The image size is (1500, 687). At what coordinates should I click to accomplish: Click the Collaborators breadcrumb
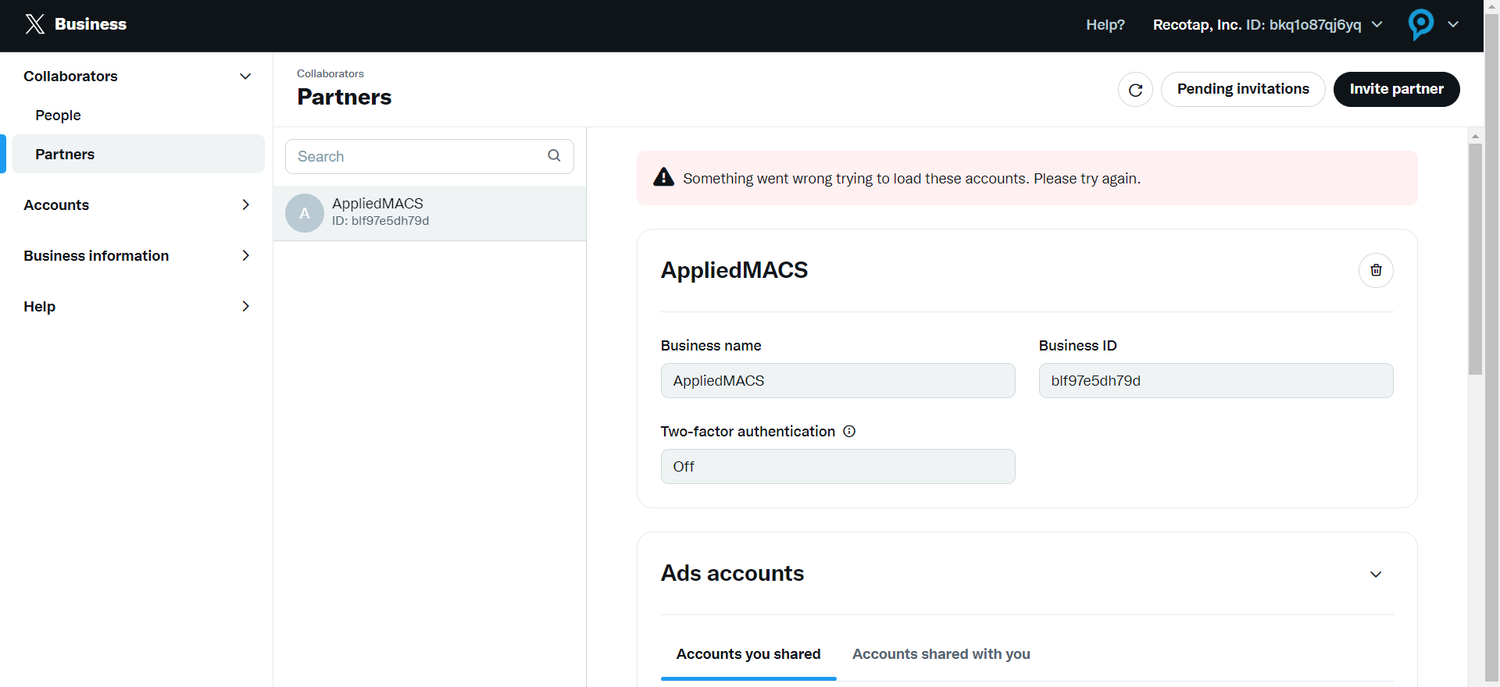330,74
